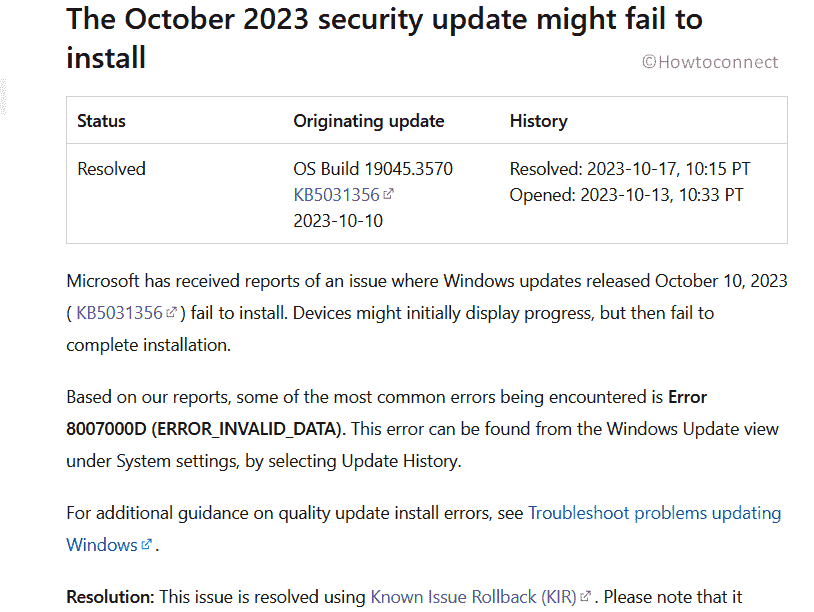Click the external-link icon after paragraph KB5031356

pos(171,312)
